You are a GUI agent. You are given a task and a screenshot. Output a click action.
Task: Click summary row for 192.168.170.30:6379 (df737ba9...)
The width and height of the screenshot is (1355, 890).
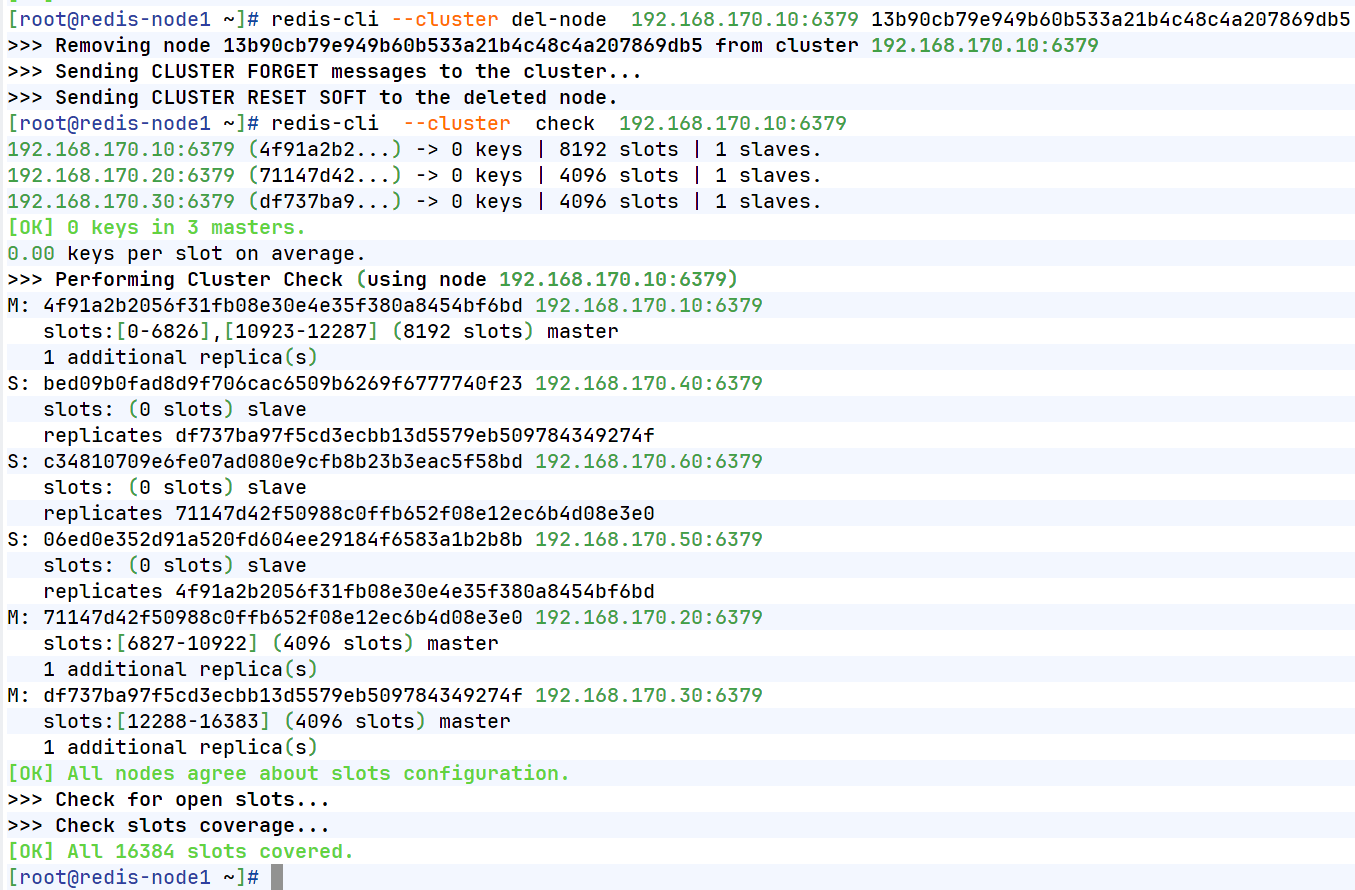pos(414,201)
